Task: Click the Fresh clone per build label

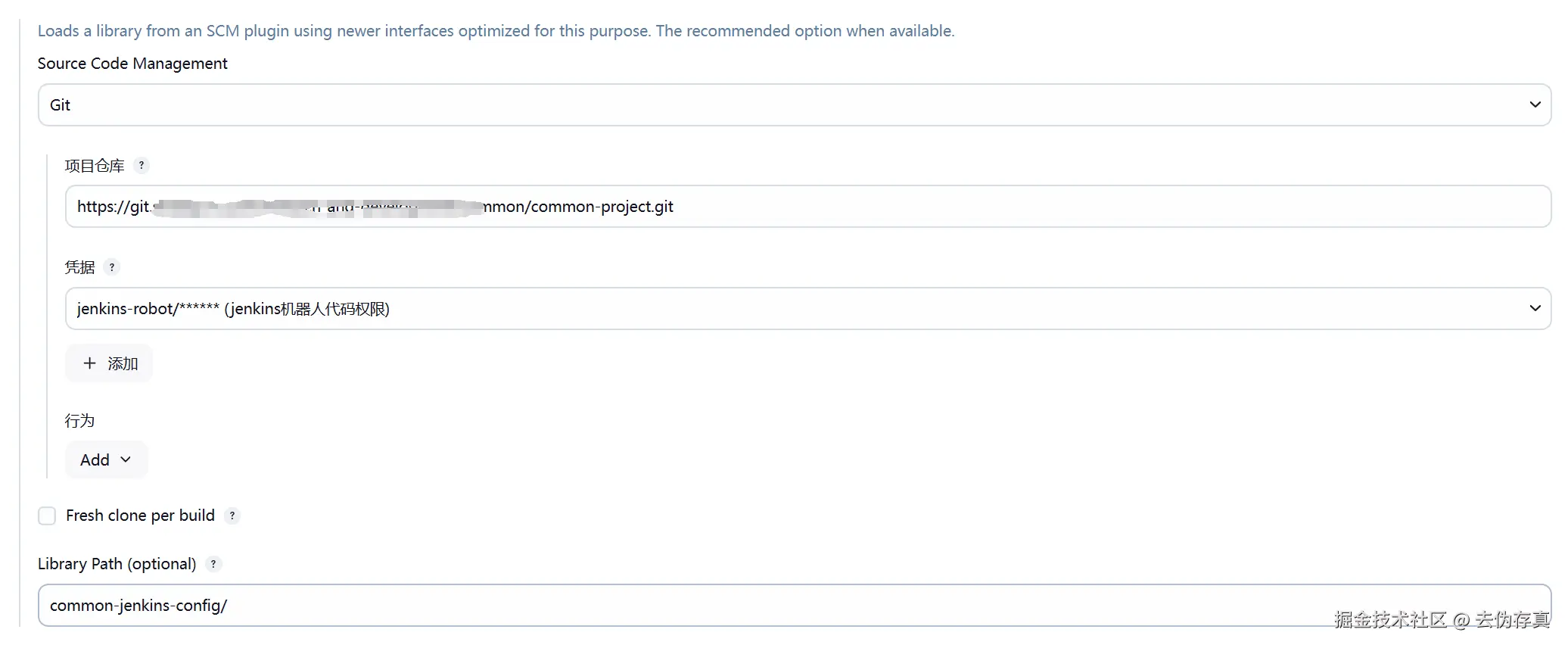Action: 140,516
